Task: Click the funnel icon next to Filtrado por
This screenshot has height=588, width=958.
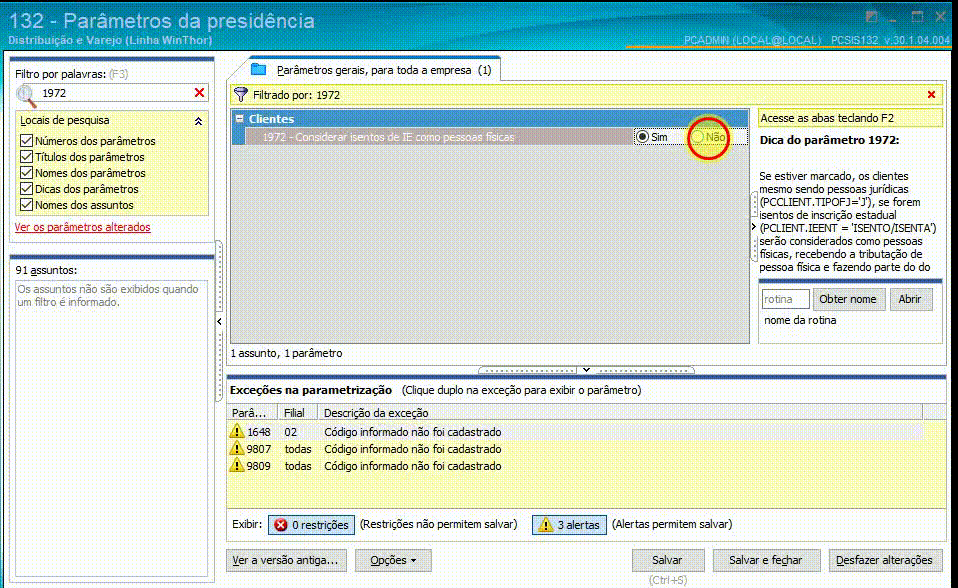Action: (x=241, y=94)
